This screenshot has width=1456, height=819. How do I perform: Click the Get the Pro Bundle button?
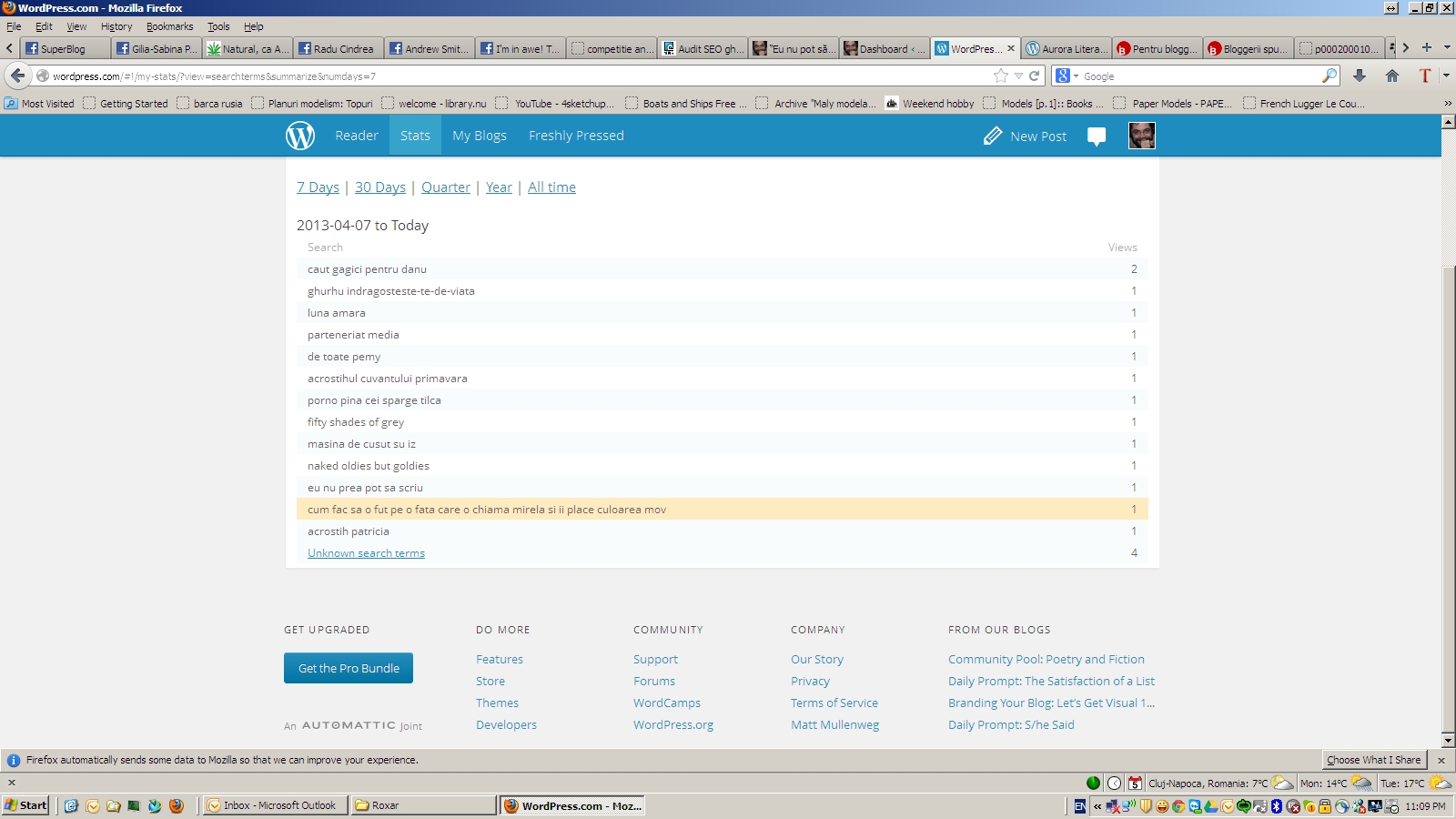[x=349, y=668]
